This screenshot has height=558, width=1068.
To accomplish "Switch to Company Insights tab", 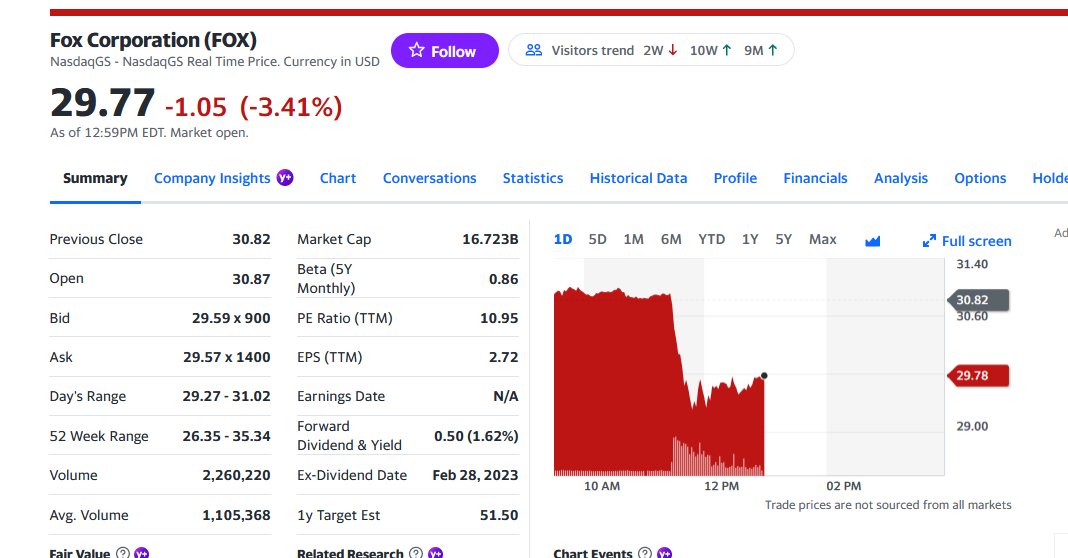I will pyautogui.click(x=212, y=179).
